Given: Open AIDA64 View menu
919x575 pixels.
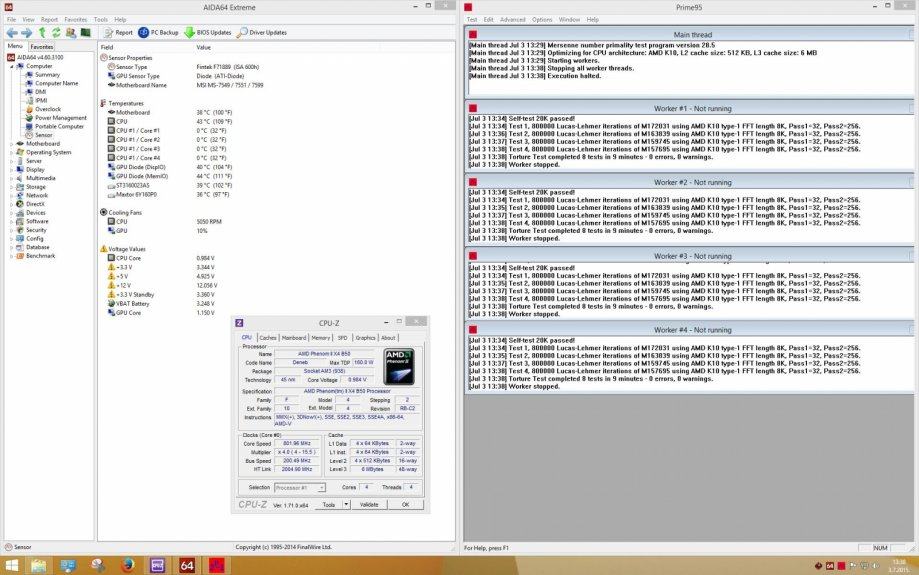Looking at the screenshot, I should pos(28,19).
